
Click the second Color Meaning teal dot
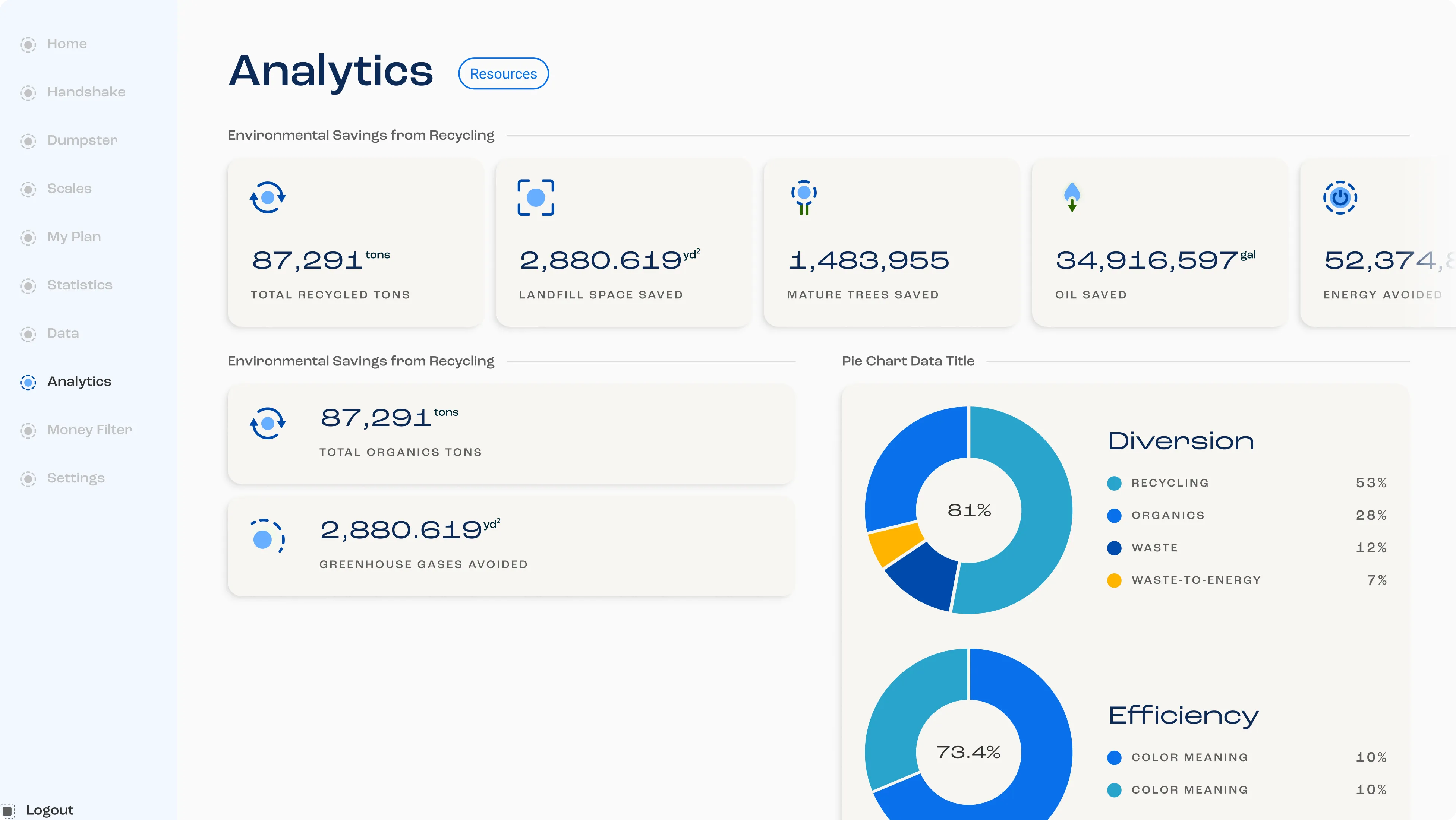point(1114,790)
